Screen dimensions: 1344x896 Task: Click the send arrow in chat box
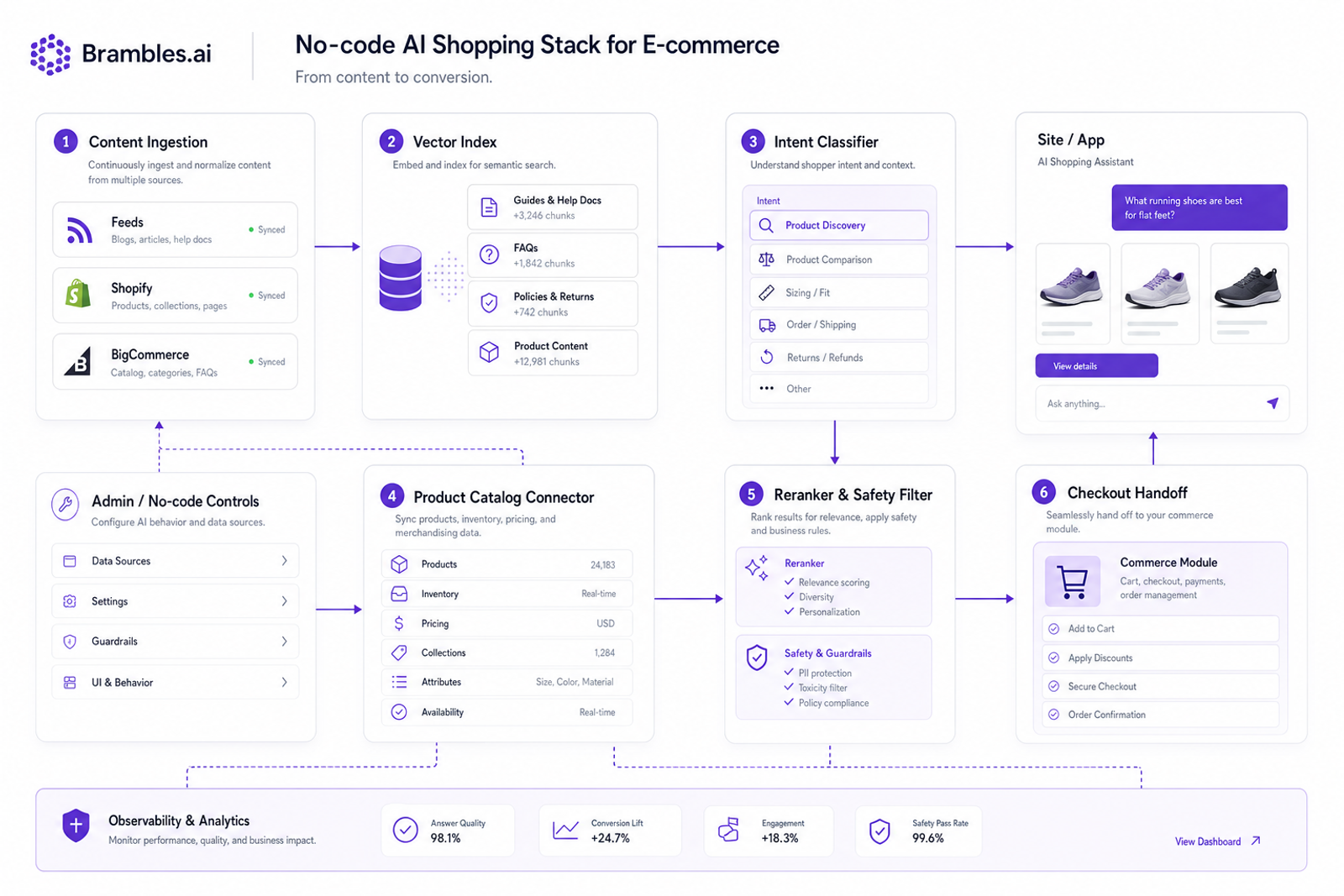point(1273,403)
